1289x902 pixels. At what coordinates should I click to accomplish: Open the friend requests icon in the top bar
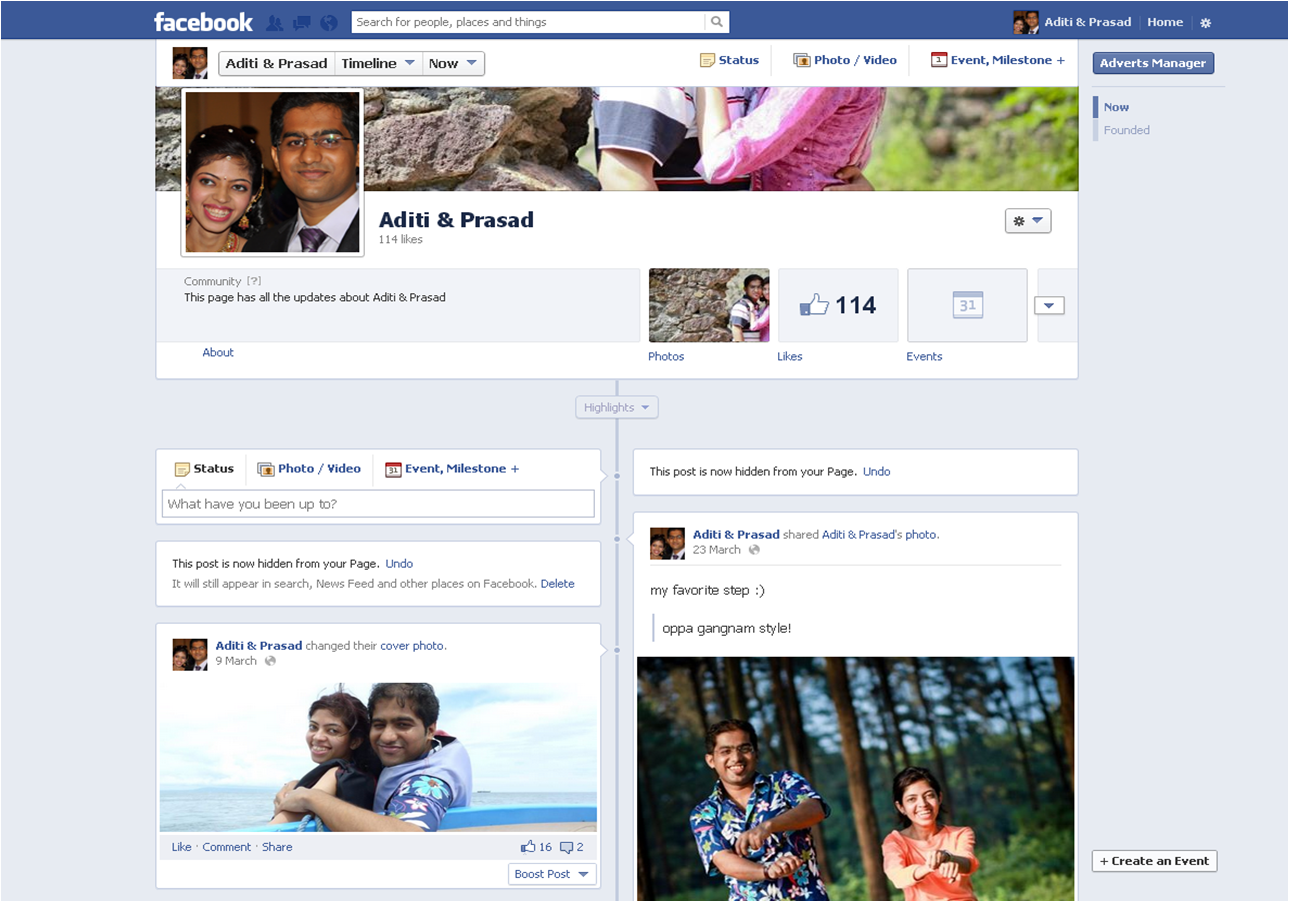(274, 22)
